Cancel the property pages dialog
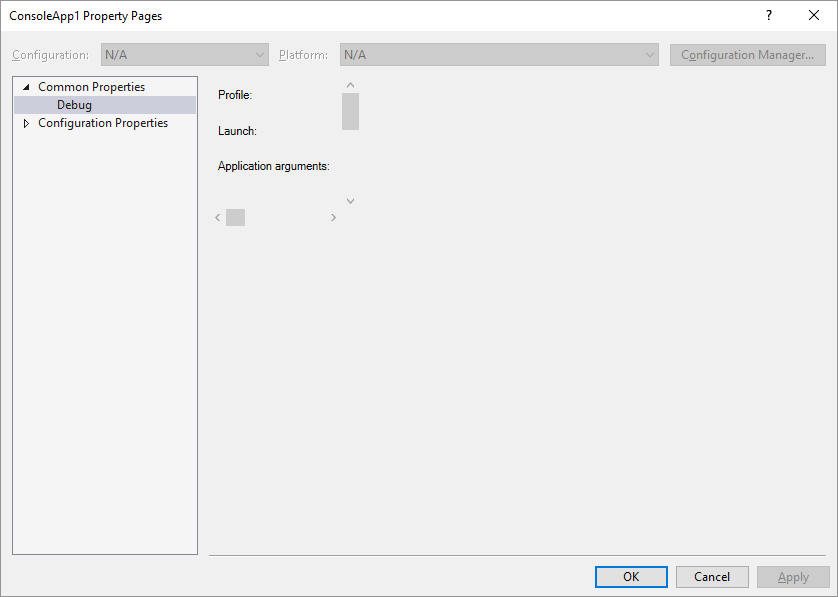 [712, 577]
